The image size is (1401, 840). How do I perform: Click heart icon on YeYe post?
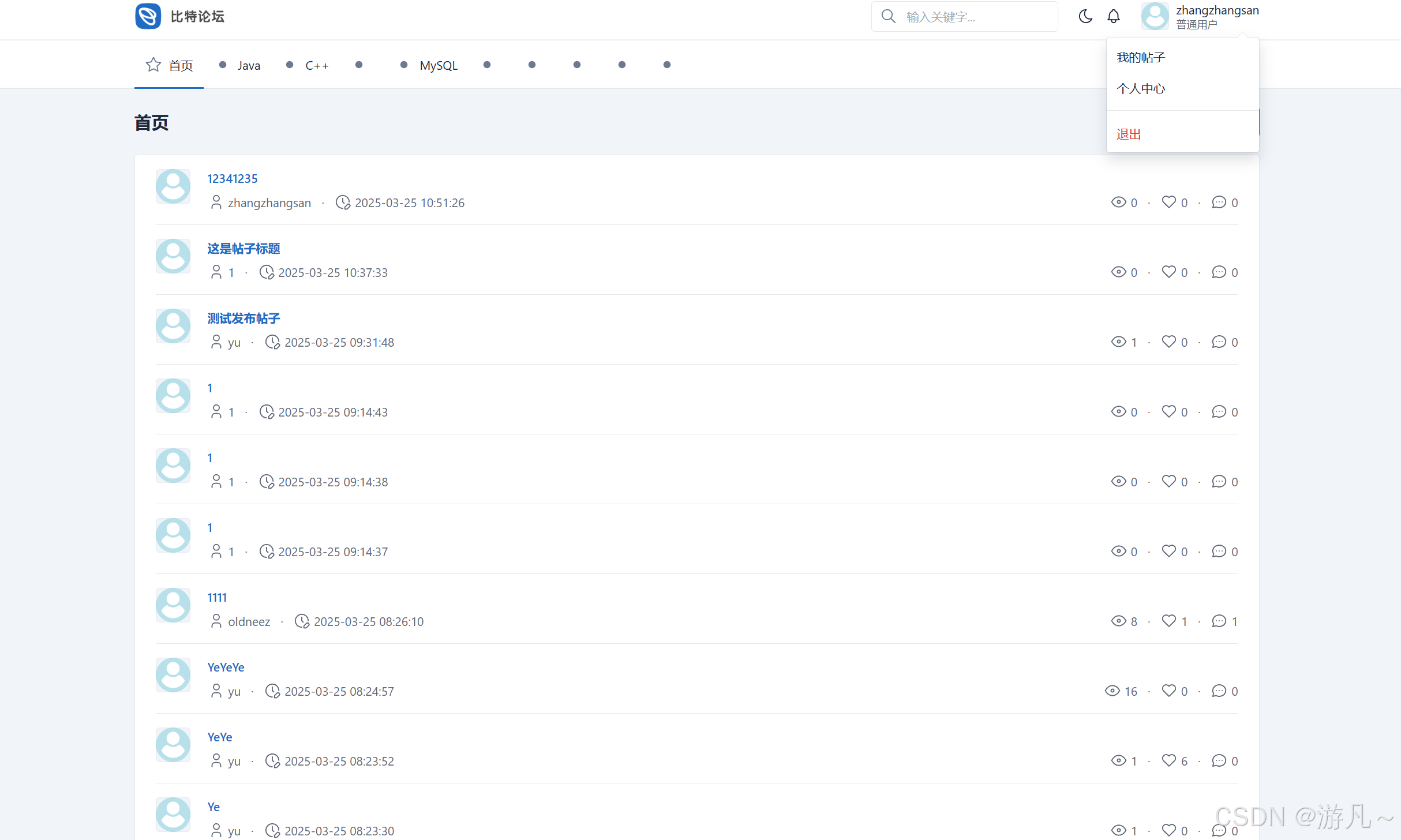pos(1168,760)
